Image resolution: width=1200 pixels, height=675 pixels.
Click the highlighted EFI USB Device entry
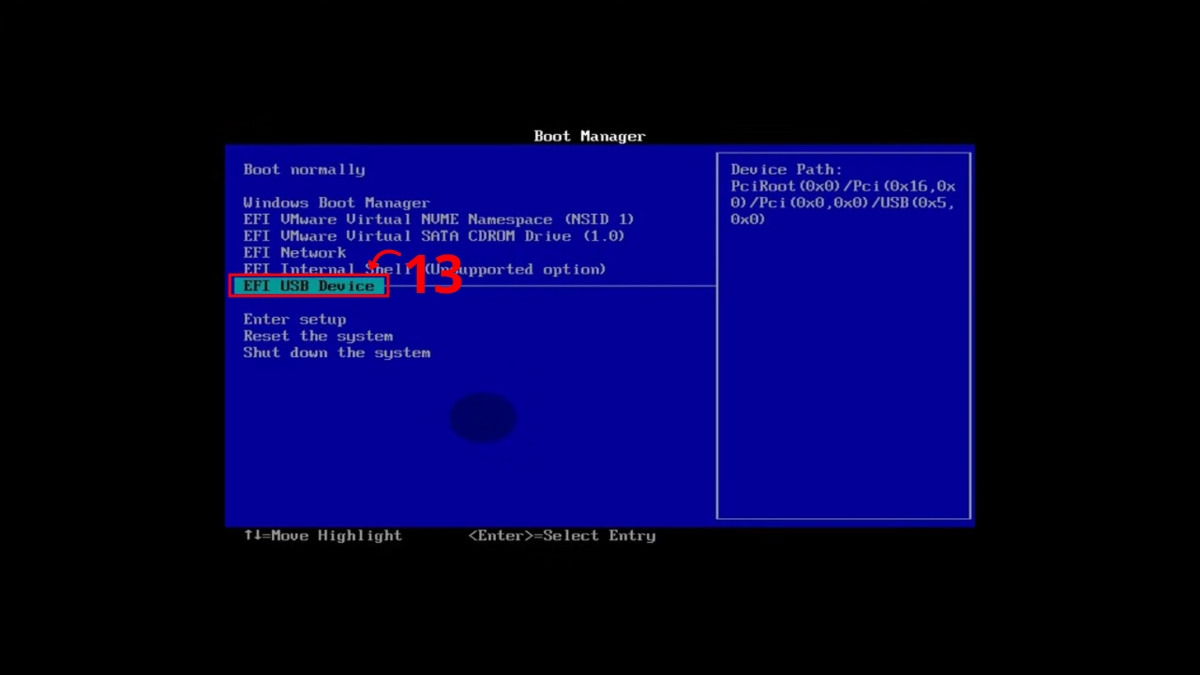(x=309, y=286)
